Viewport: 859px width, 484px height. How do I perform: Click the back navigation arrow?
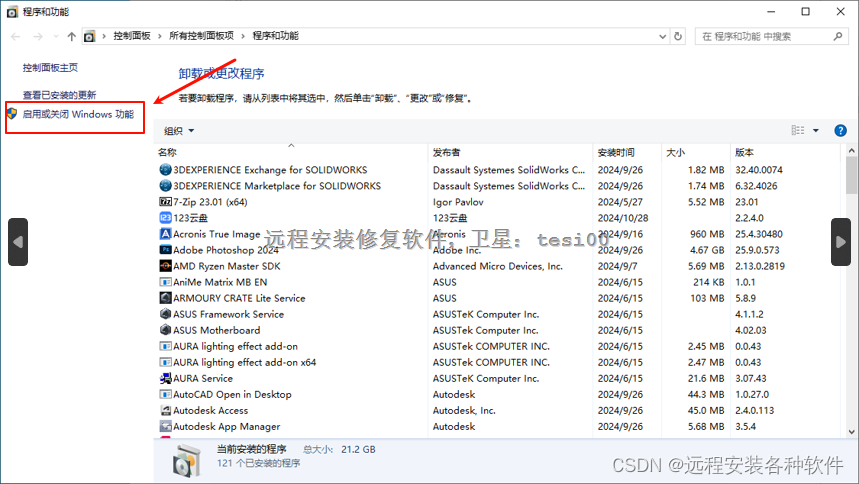pos(15,36)
